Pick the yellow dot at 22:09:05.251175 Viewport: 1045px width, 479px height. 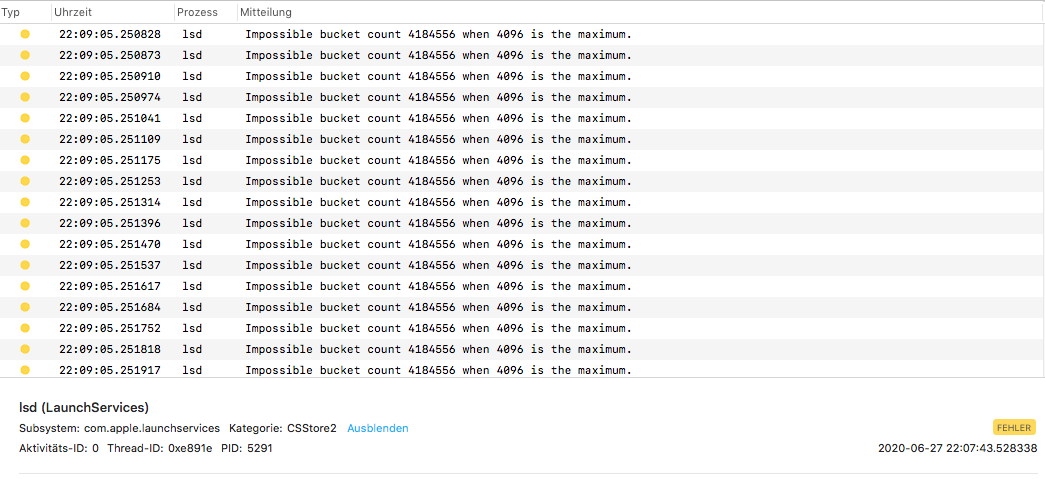(x=25, y=160)
